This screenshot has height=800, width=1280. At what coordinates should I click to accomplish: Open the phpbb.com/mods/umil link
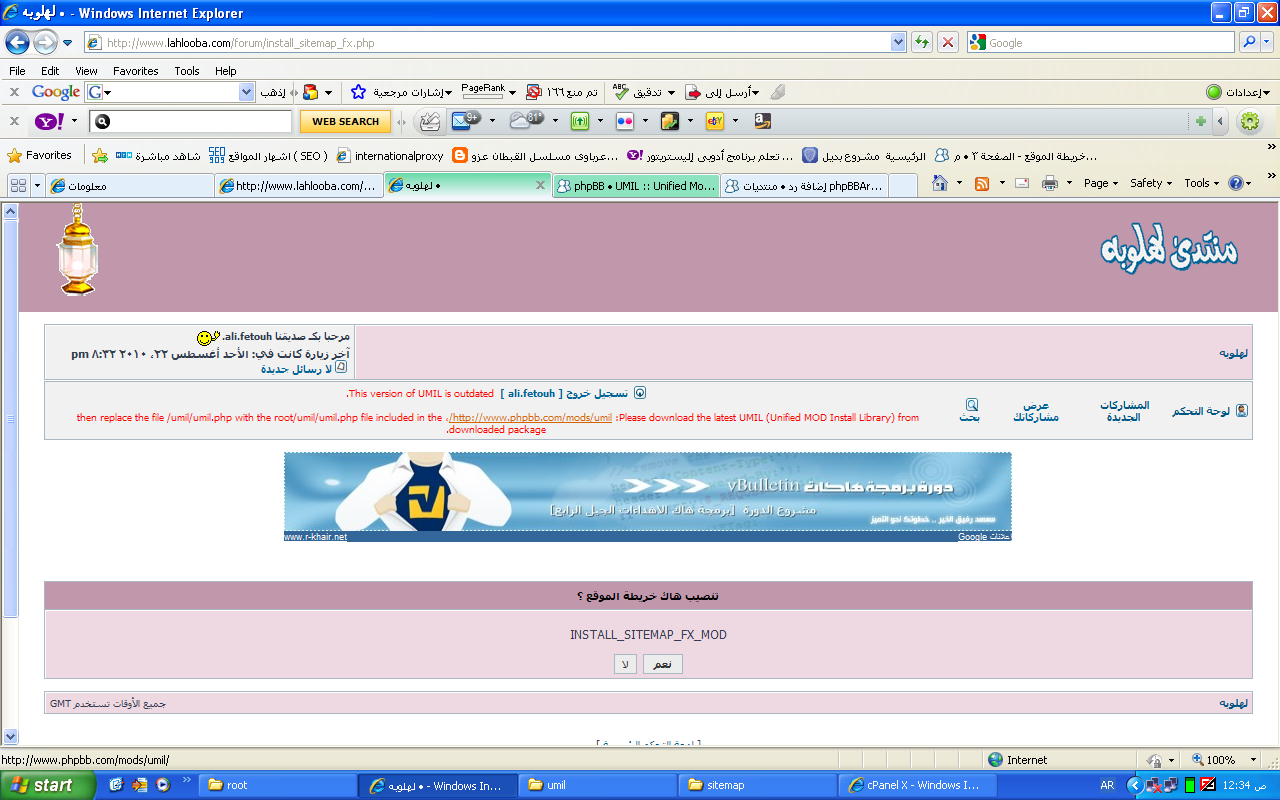531,418
